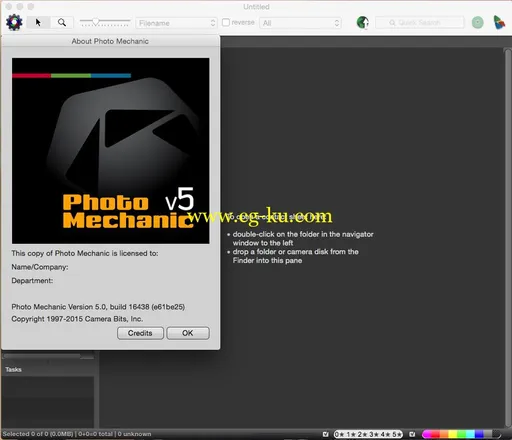This screenshot has width=512, height=440.
Task: Toggle the reverse sort checkbox
Action: click(226, 22)
